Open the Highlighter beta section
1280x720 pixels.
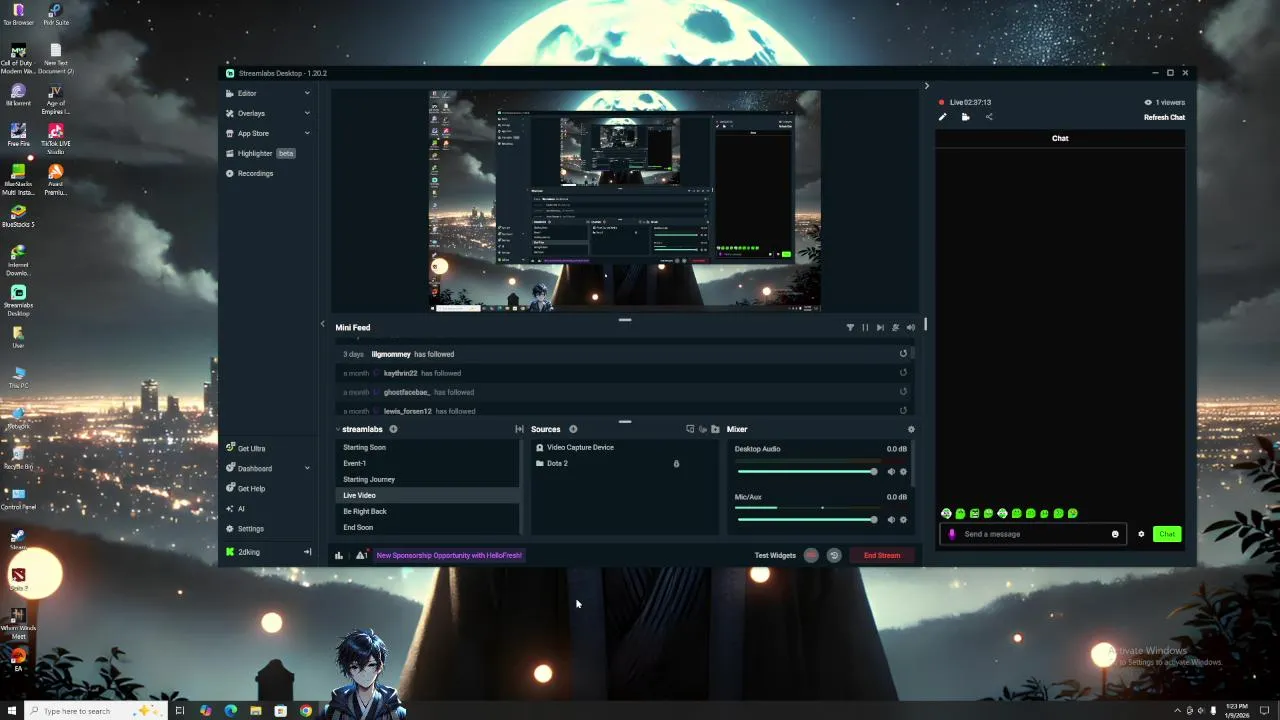[x=260, y=153]
